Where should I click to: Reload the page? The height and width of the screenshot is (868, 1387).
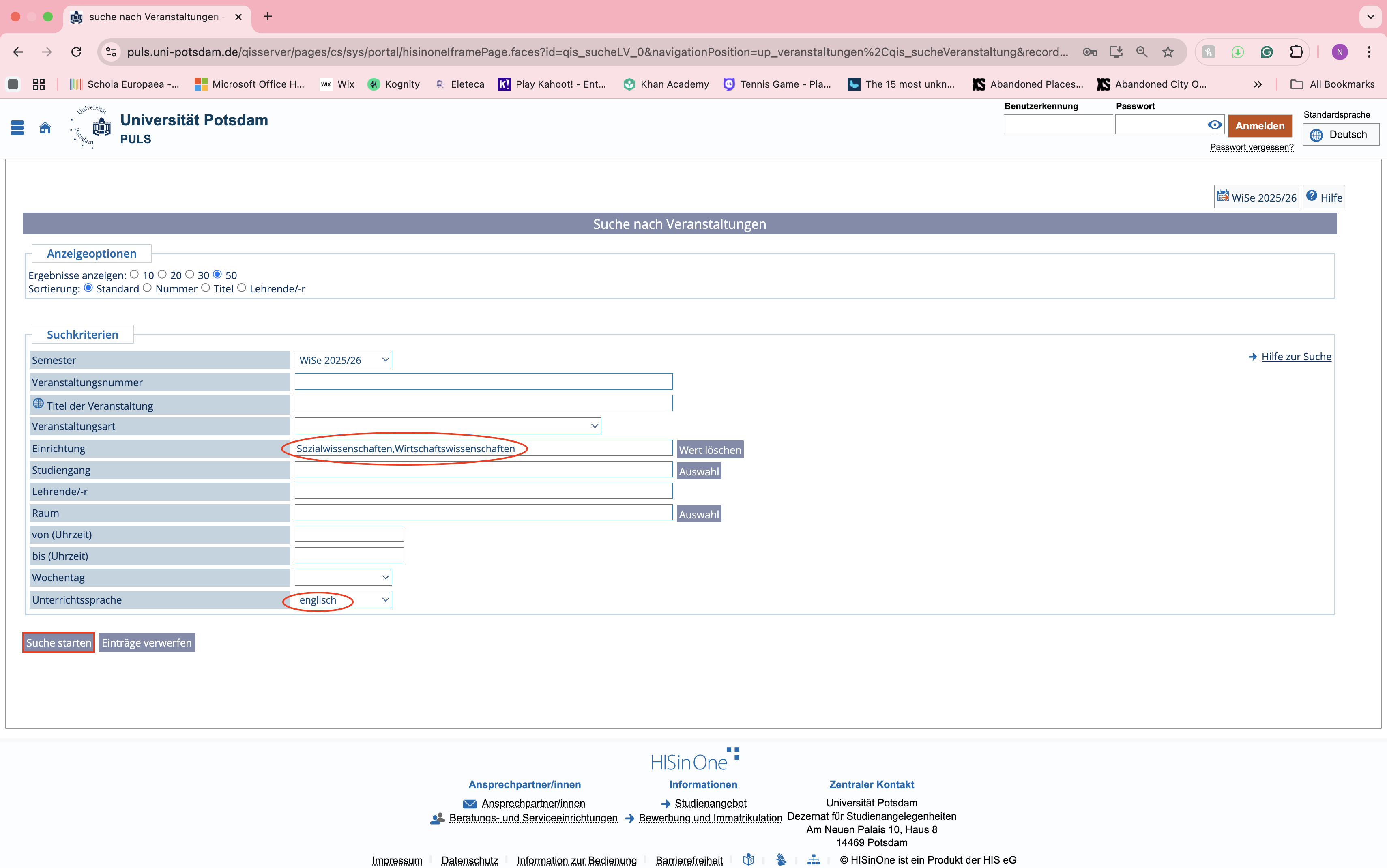point(76,52)
